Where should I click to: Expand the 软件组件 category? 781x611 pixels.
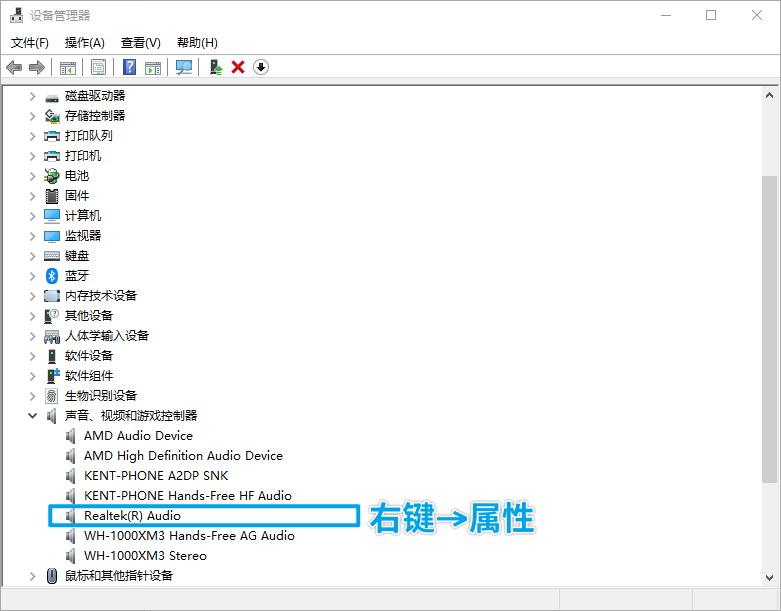coord(32,376)
